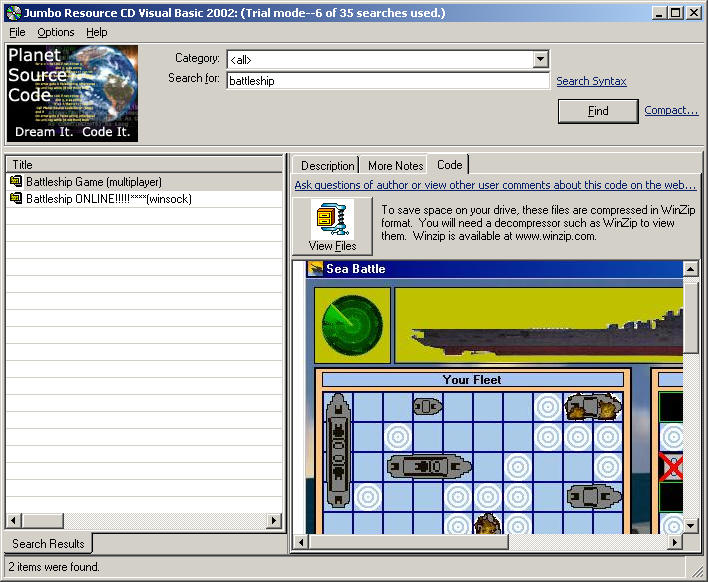Click the burning ship in fleet grid corner
The height and width of the screenshot is (582, 708).
pos(593,407)
